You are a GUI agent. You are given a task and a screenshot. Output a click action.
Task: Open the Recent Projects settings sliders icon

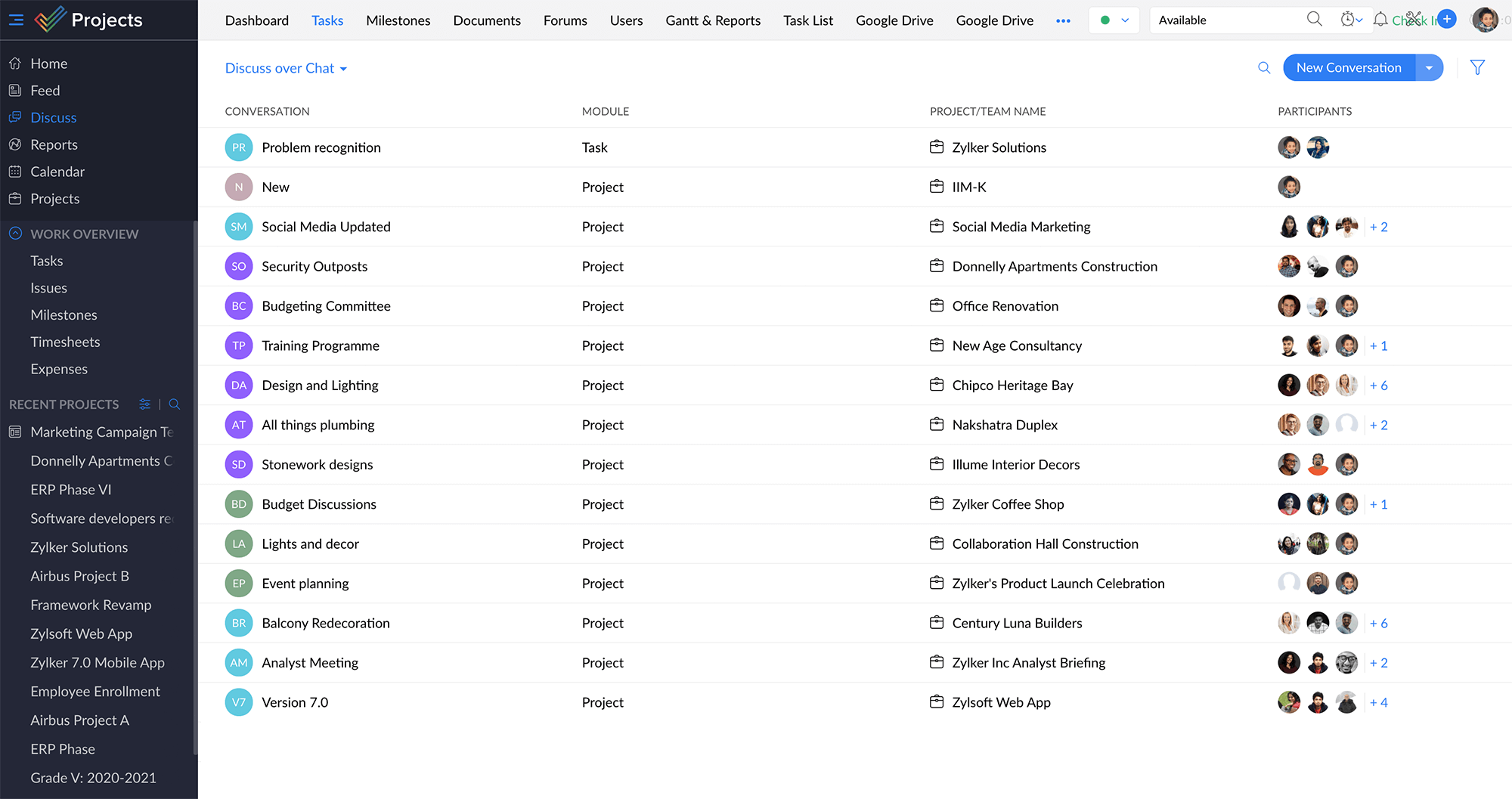click(x=145, y=404)
